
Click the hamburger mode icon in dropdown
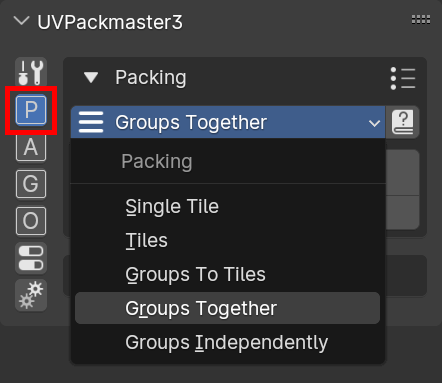tap(91, 122)
